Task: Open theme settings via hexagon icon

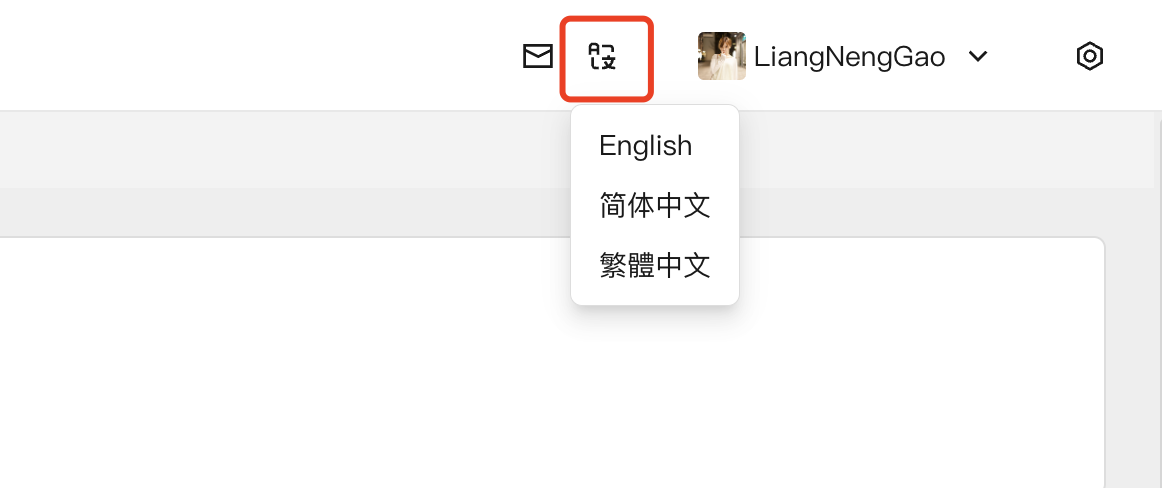Action: click(1089, 57)
